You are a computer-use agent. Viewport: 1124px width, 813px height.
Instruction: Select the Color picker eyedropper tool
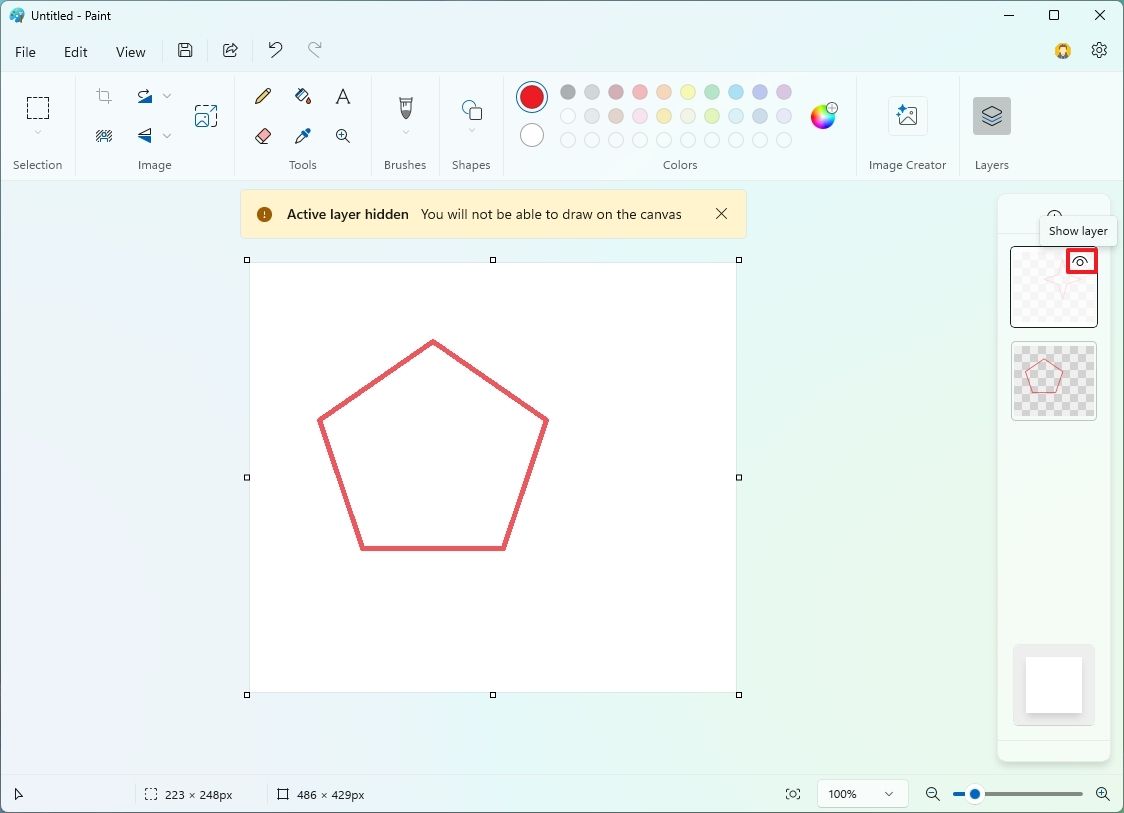pyautogui.click(x=302, y=136)
